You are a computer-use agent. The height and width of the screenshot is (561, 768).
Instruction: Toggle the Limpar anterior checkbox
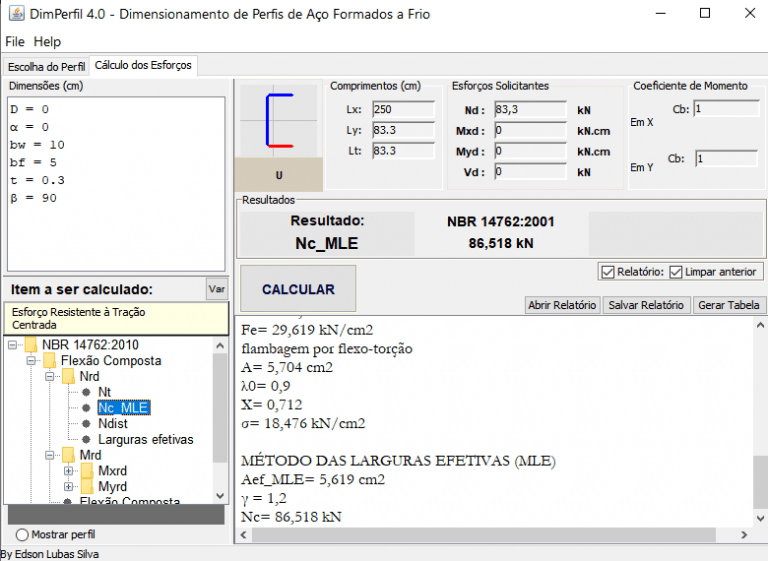coord(675,272)
